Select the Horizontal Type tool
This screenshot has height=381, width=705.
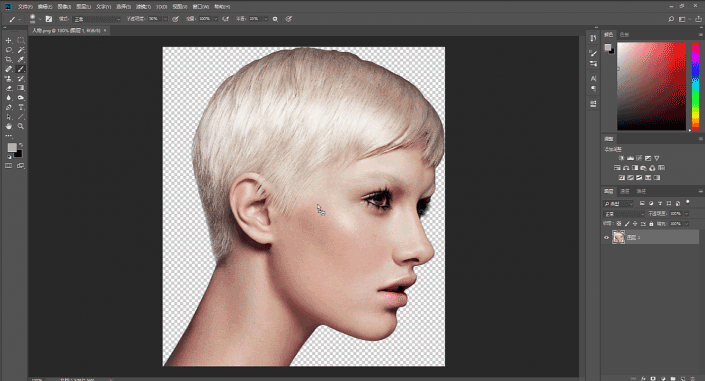(21, 107)
